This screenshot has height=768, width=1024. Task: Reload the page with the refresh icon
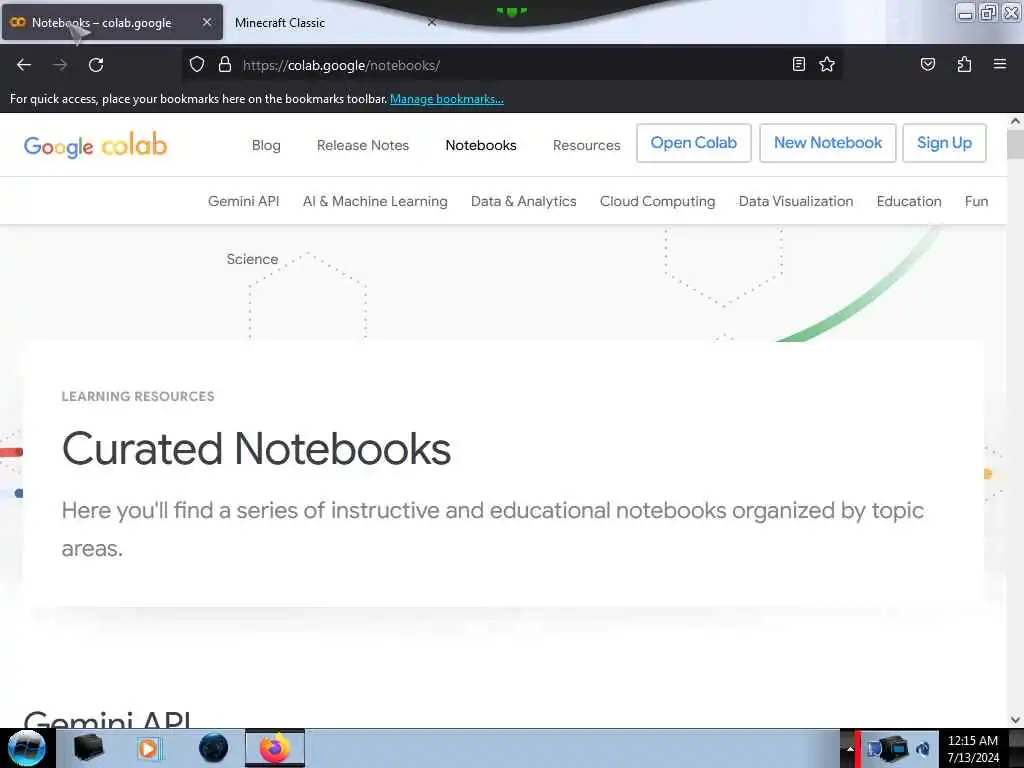(x=96, y=65)
